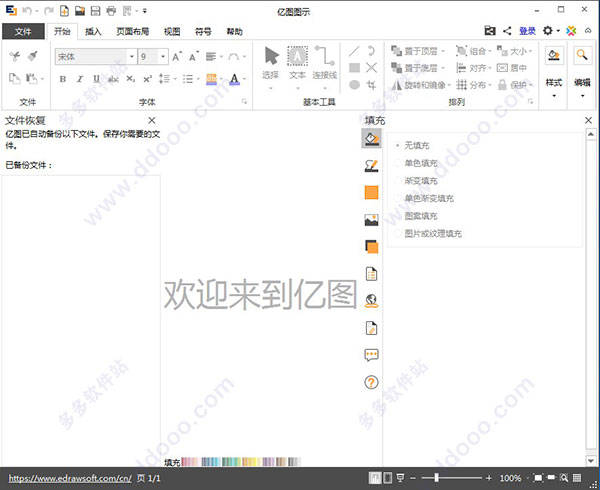Click the share icon near login
This screenshot has height=490, width=600.
(507, 31)
